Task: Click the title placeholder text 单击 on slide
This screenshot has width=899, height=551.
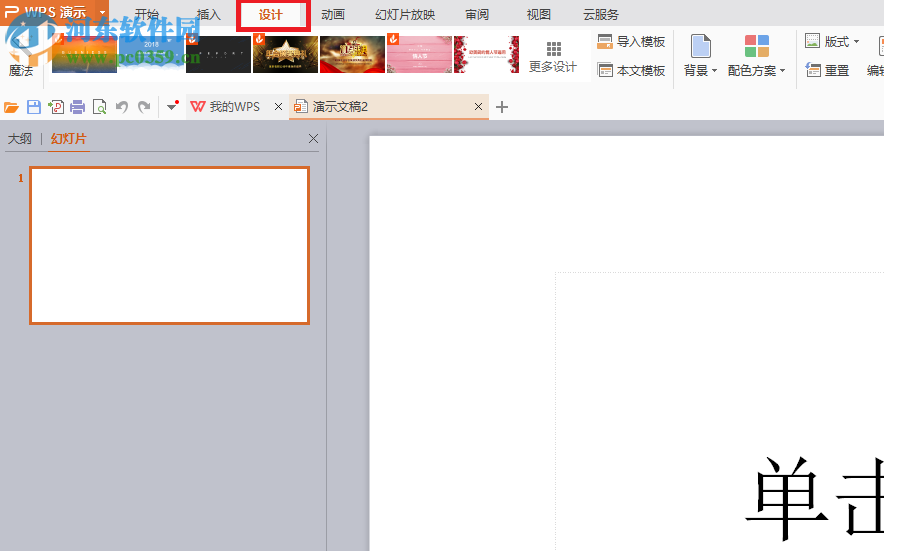Action: pos(814,498)
